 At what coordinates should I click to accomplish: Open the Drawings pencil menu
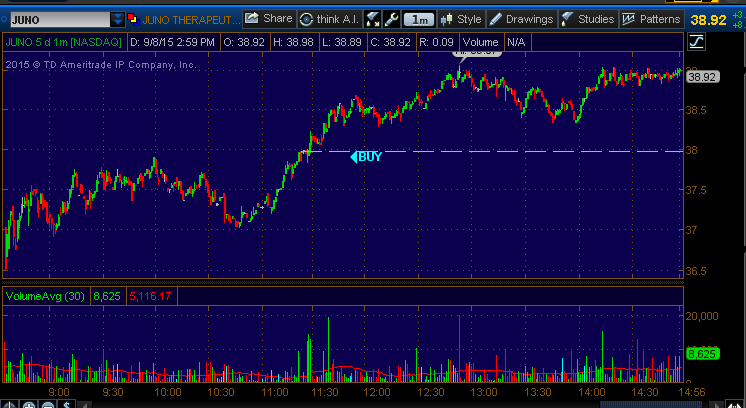[521, 18]
